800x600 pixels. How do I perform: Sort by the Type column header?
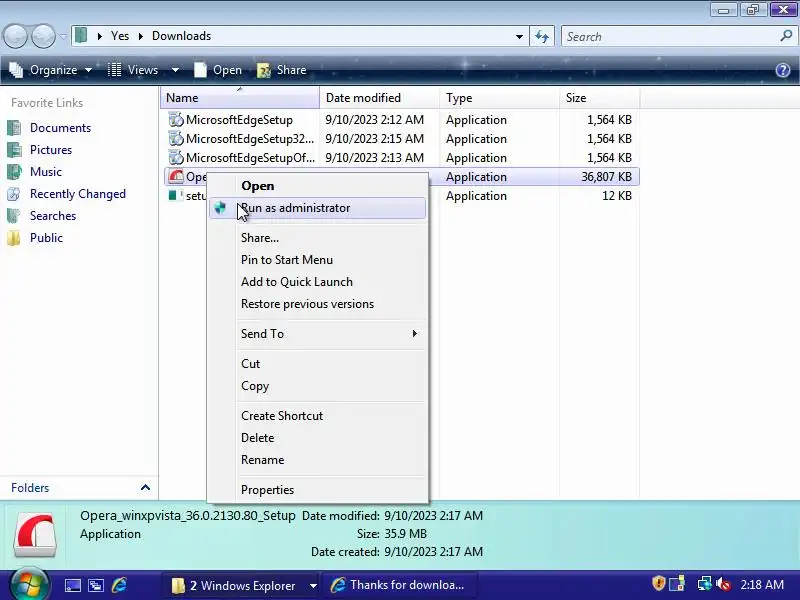tap(499, 97)
